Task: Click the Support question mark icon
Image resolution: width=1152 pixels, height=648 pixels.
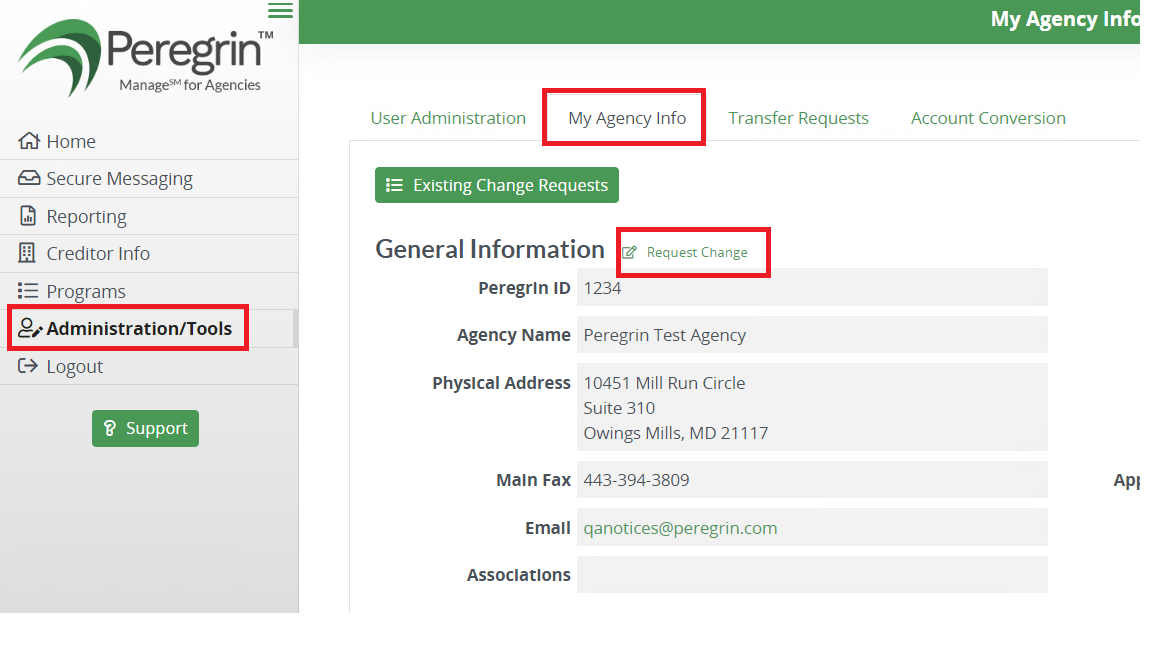Action: pyautogui.click(x=109, y=428)
